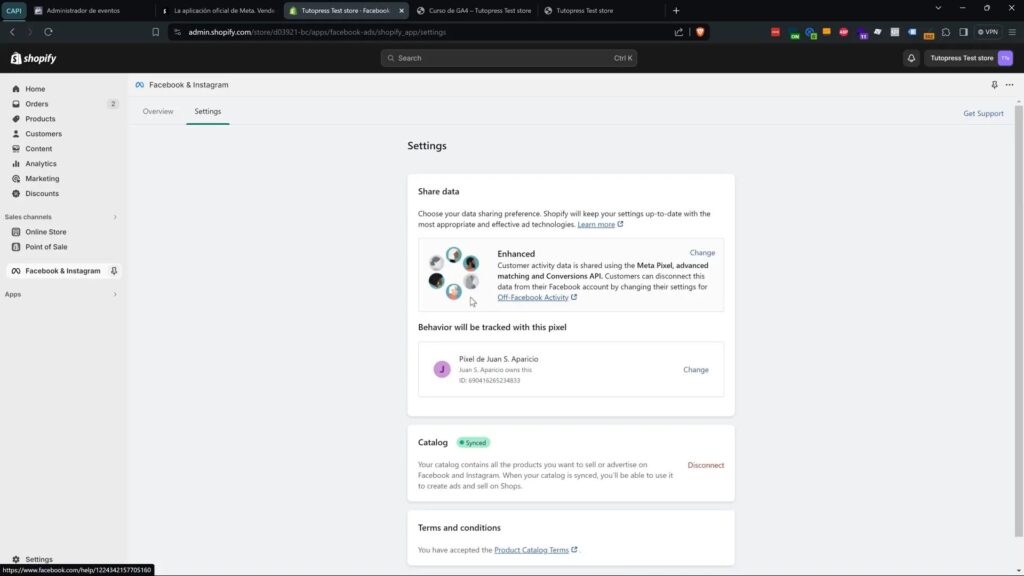
Task: Reload the current page
Action: click(x=48, y=32)
